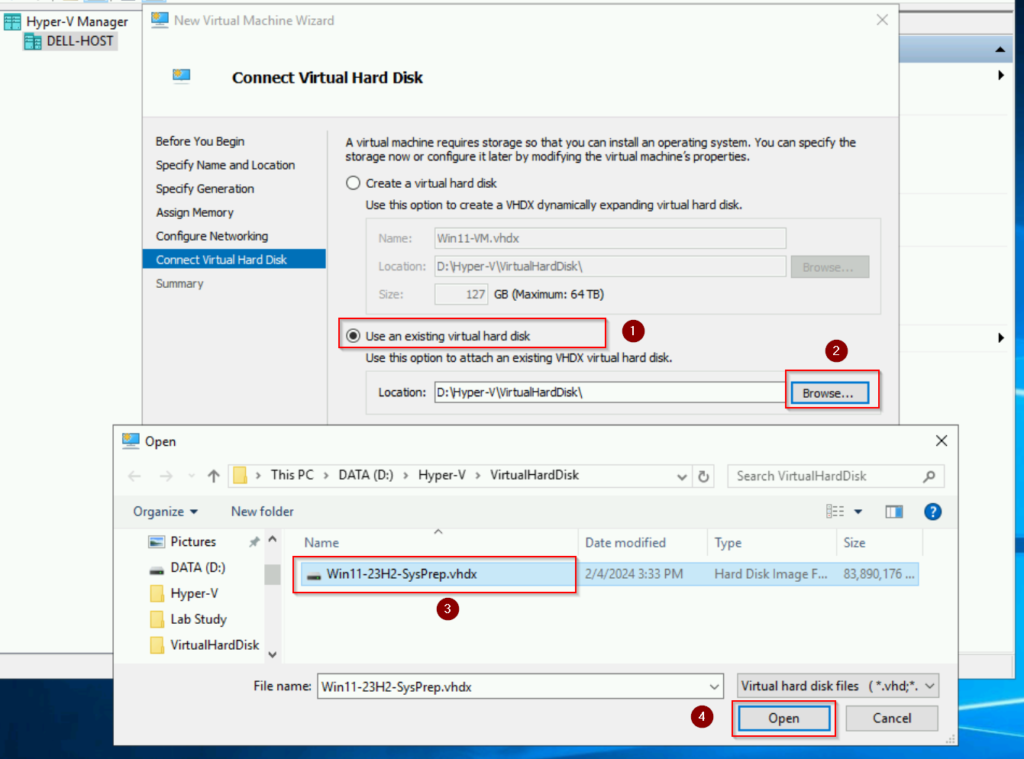Expand the address bar history dropdown
1024x759 pixels.
682,477
